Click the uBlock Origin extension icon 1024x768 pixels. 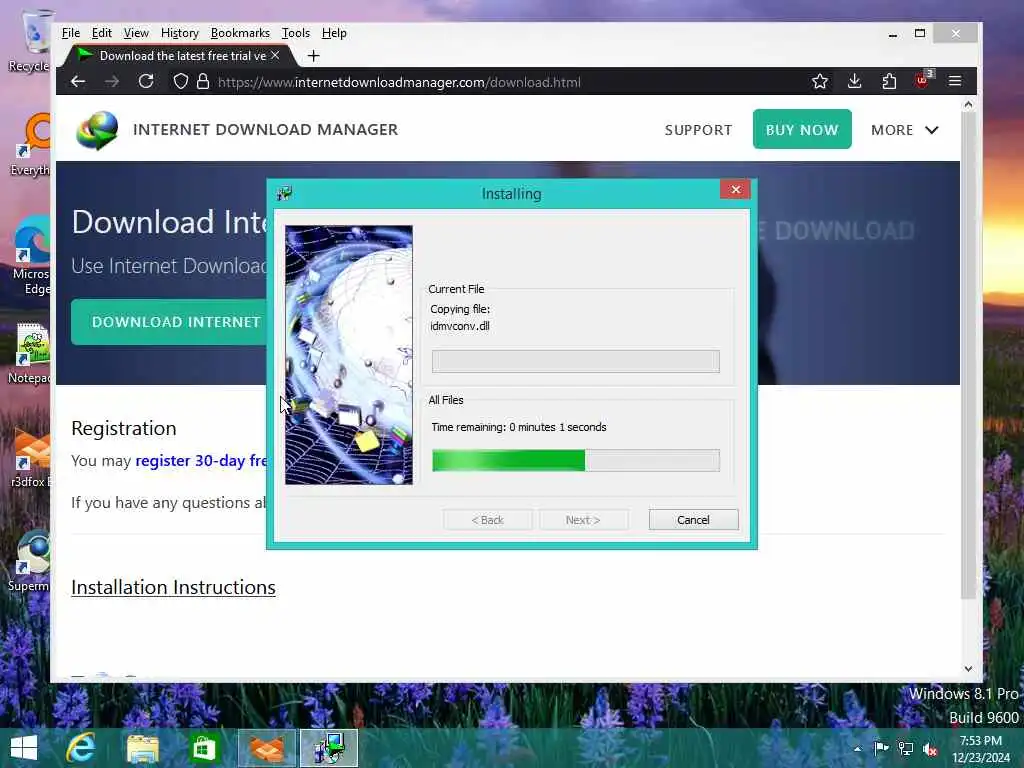click(x=923, y=80)
